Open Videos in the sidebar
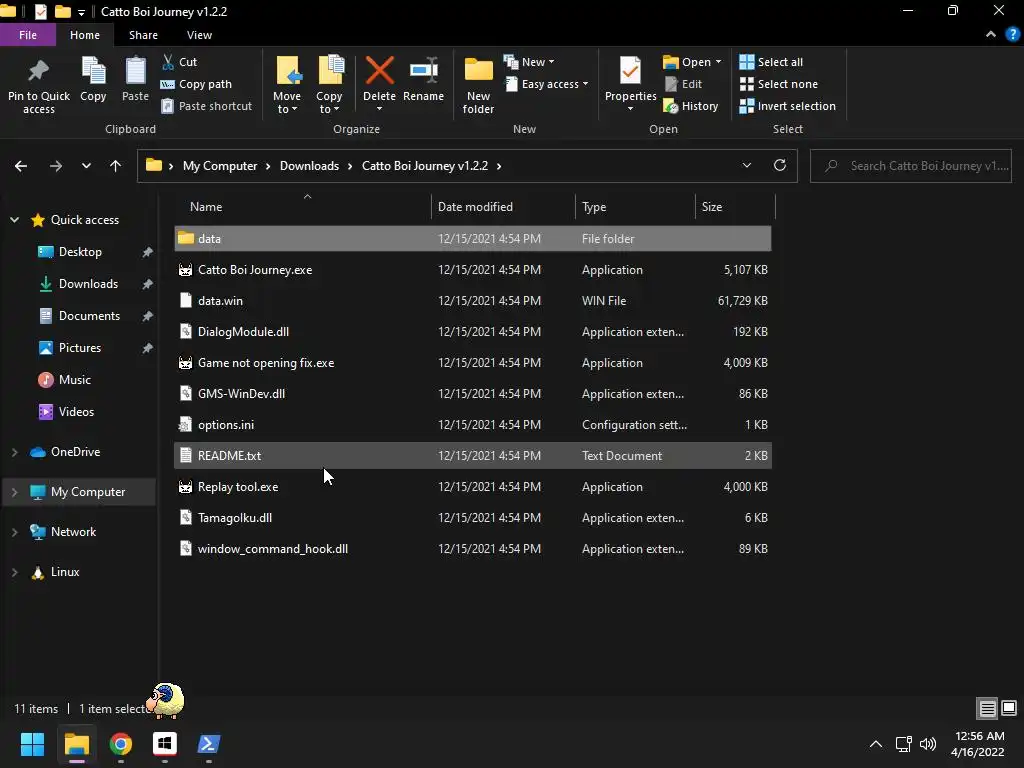Viewport: 1024px width, 768px height. [76, 412]
